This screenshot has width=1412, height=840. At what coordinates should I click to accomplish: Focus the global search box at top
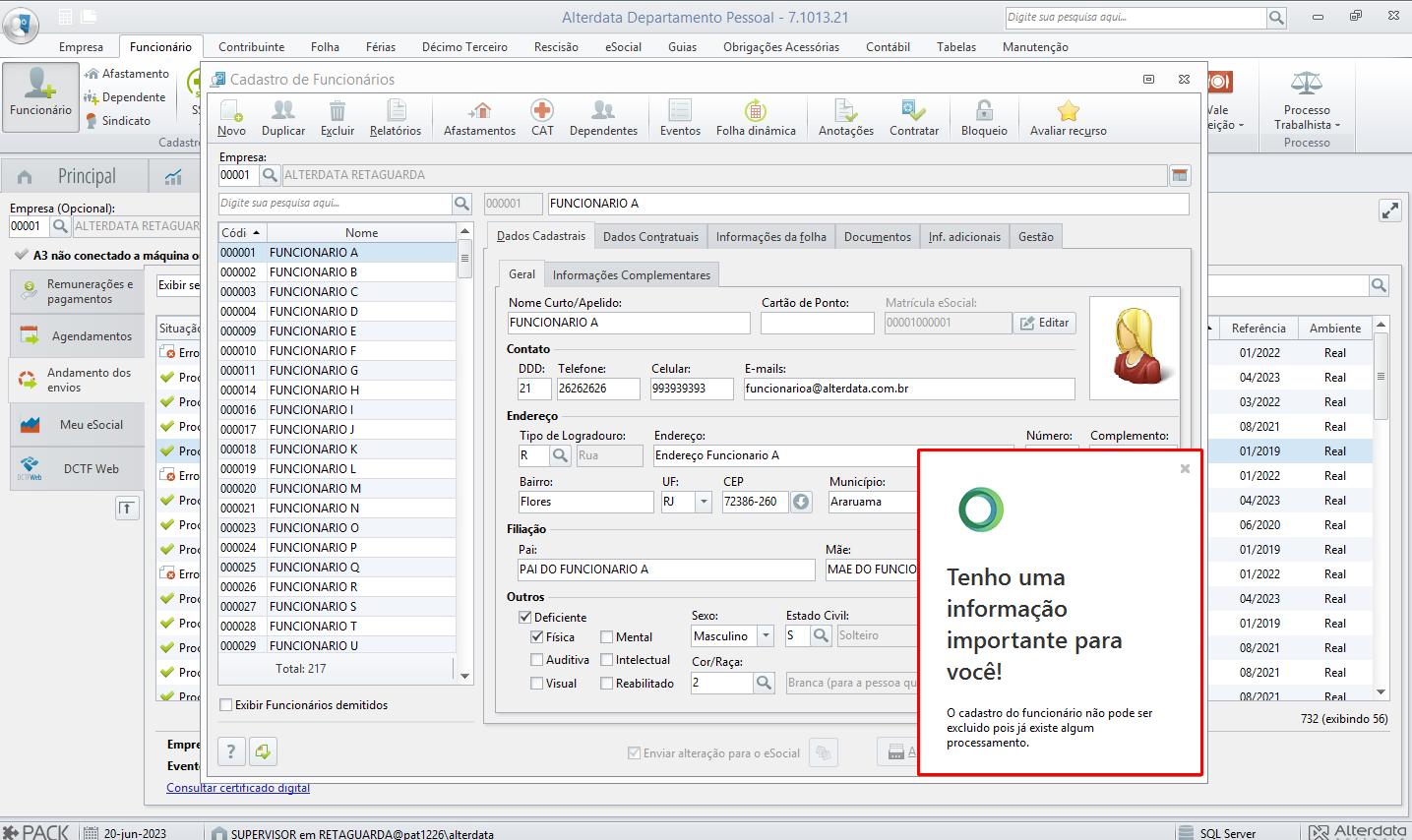[x=1136, y=18]
